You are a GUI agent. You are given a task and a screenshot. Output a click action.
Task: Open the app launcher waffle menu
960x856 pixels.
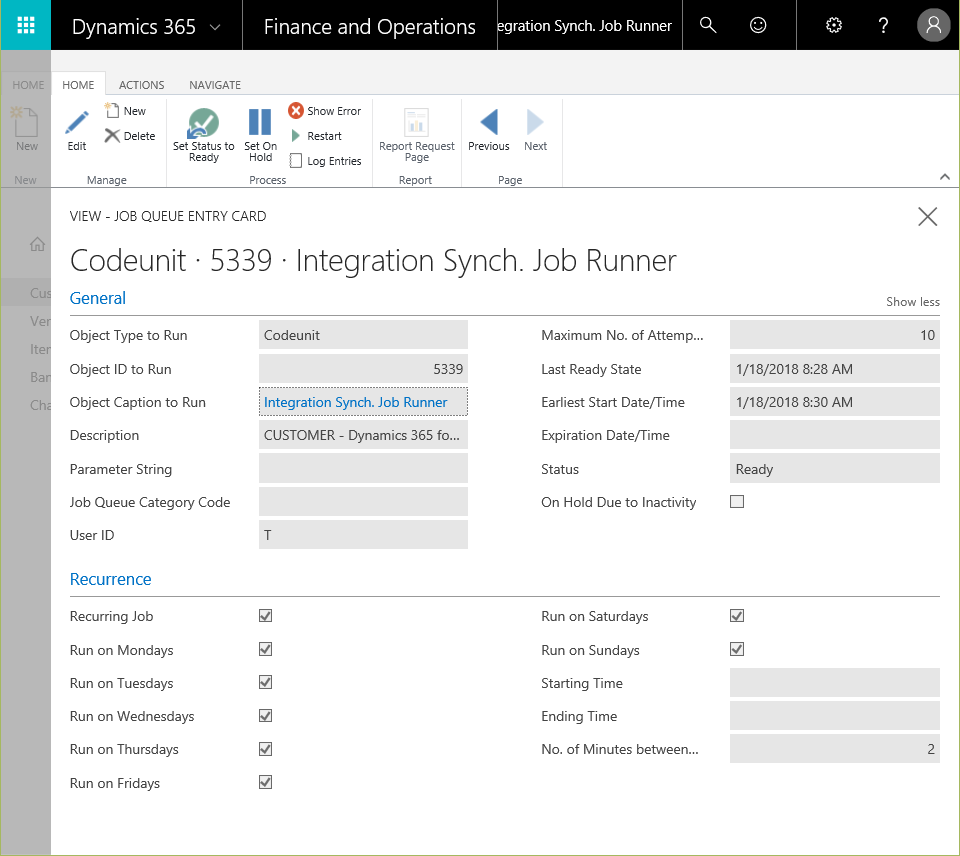tap(26, 25)
